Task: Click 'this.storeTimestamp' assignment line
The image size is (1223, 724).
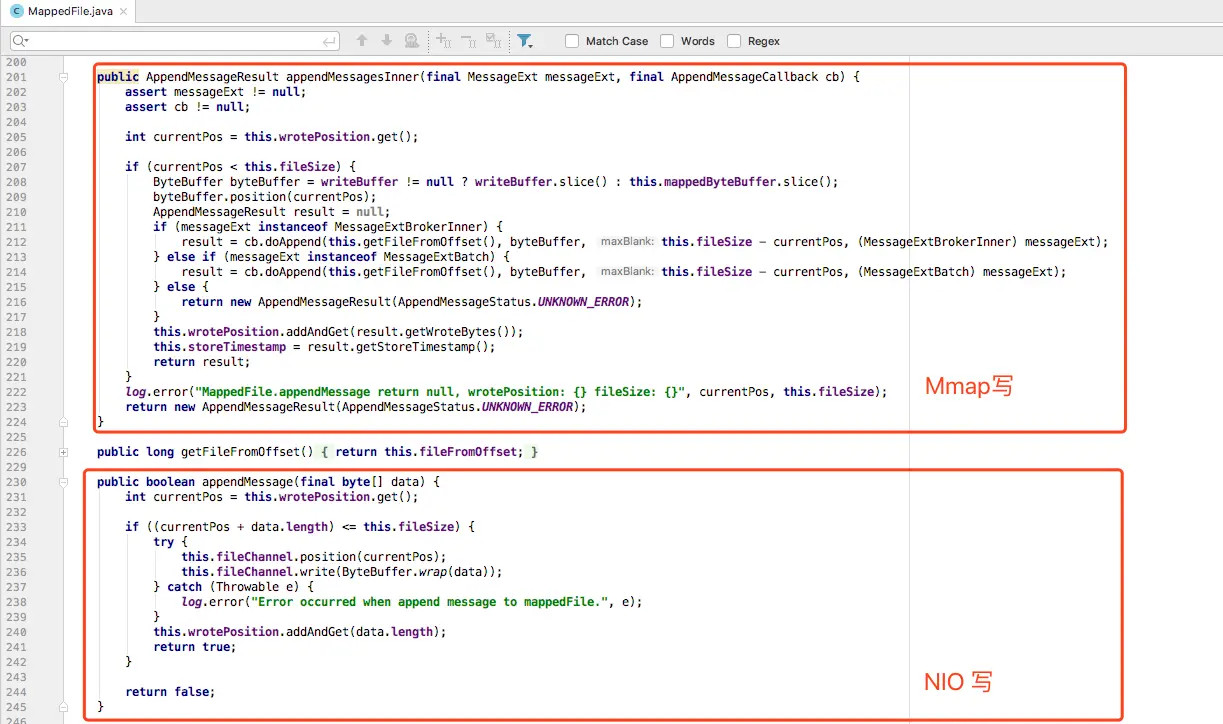Action: pos(324,347)
